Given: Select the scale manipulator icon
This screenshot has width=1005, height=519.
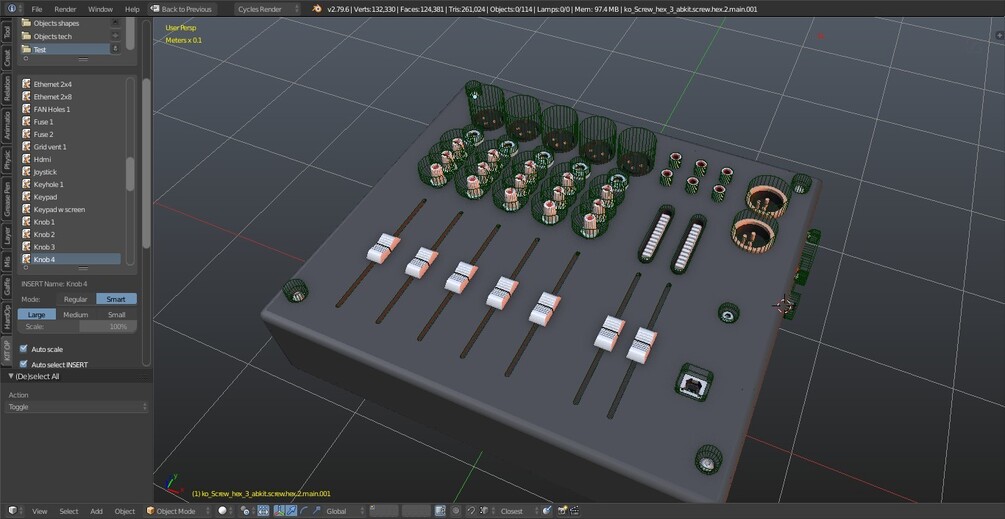Looking at the screenshot, I should (x=316, y=511).
